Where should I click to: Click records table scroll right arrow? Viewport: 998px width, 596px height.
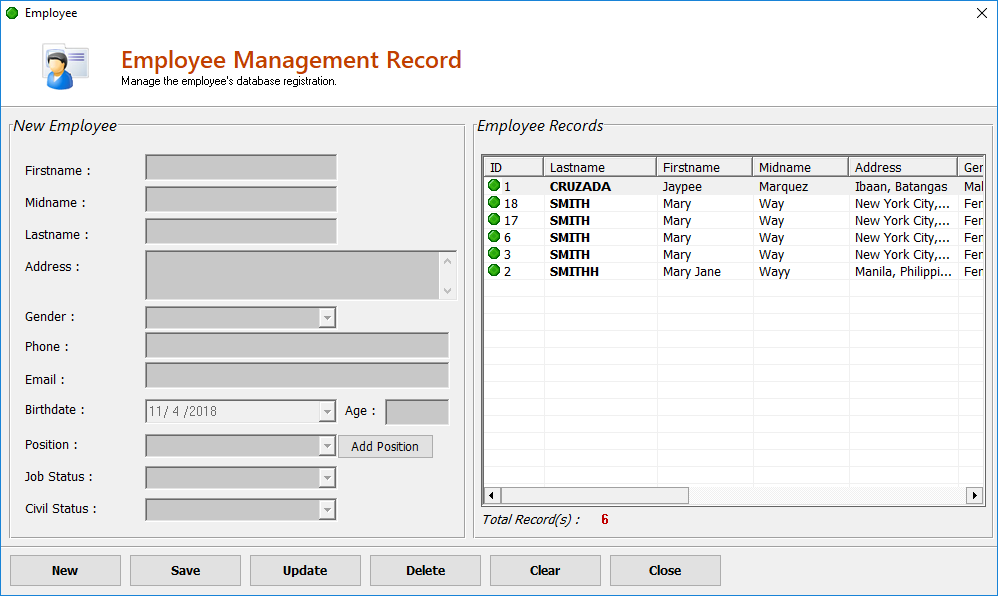pyautogui.click(x=974, y=495)
